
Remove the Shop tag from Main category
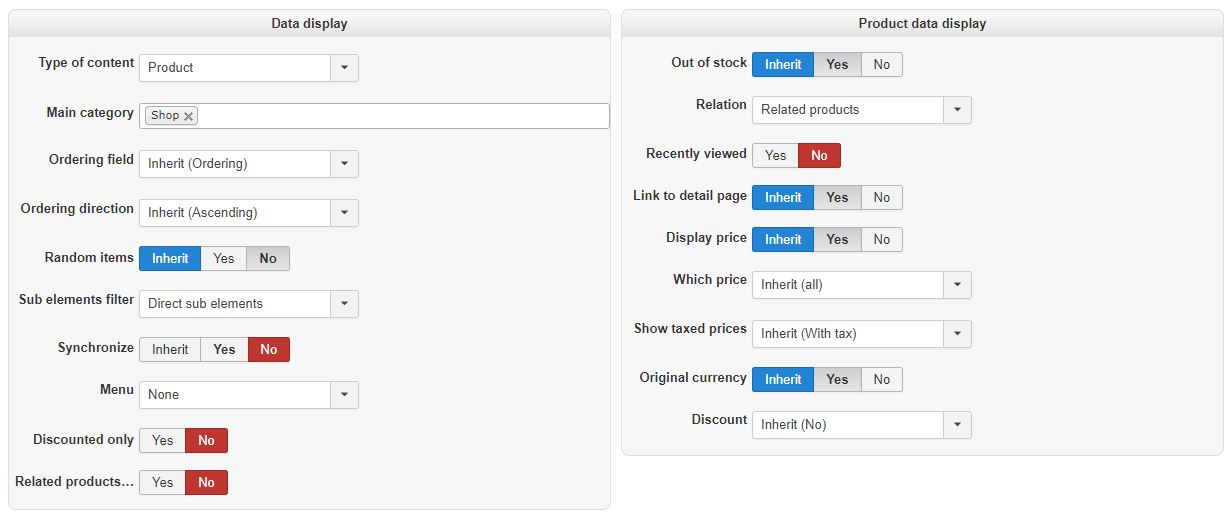188,116
